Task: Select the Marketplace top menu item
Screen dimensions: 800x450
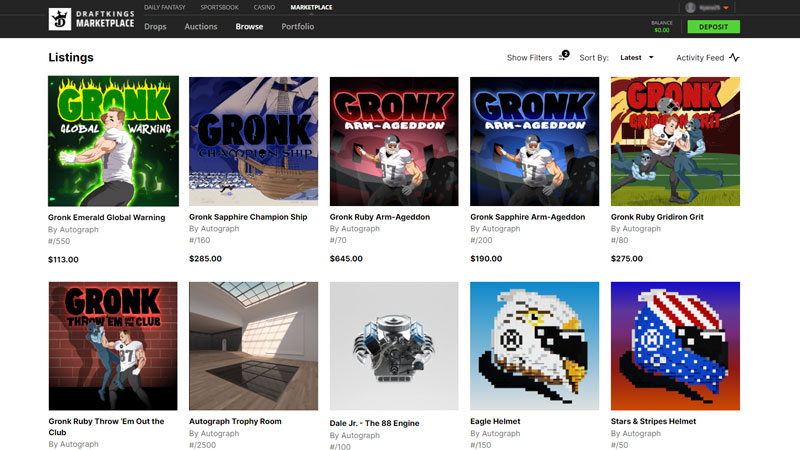Action: pos(311,8)
